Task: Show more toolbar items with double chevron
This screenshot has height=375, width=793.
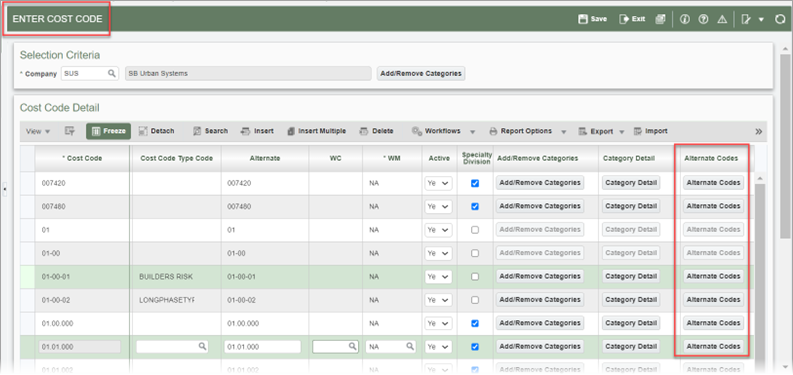Action: pyautogui.click(x=759, y=132)
